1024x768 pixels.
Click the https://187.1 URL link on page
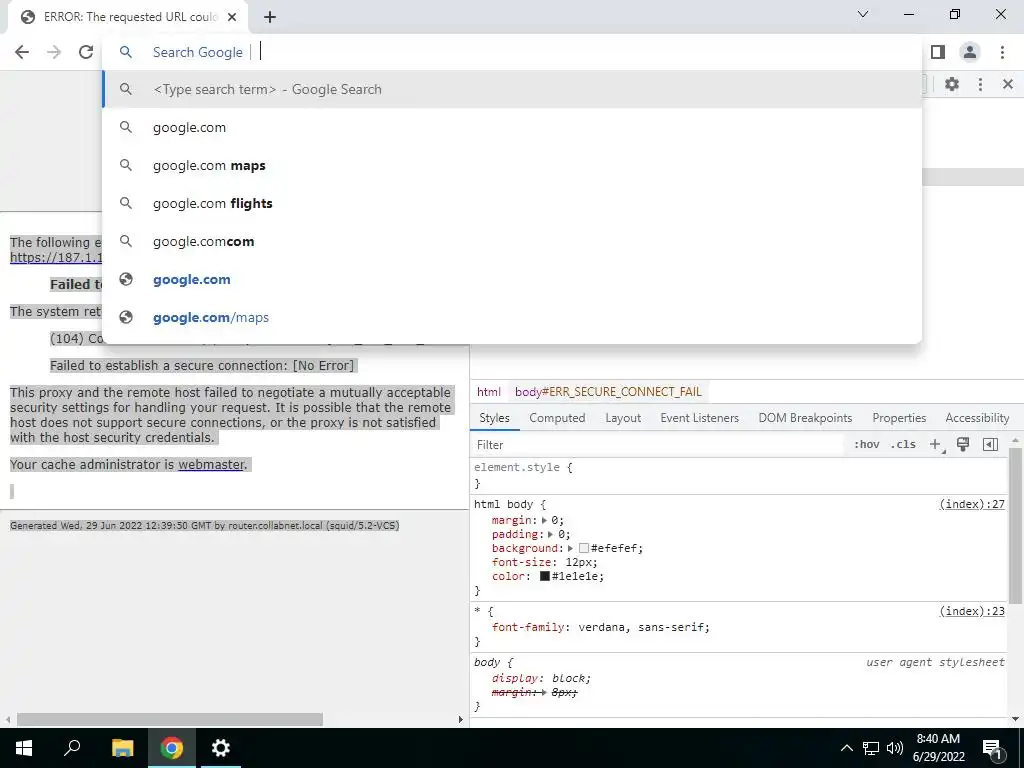coord(56,257)
